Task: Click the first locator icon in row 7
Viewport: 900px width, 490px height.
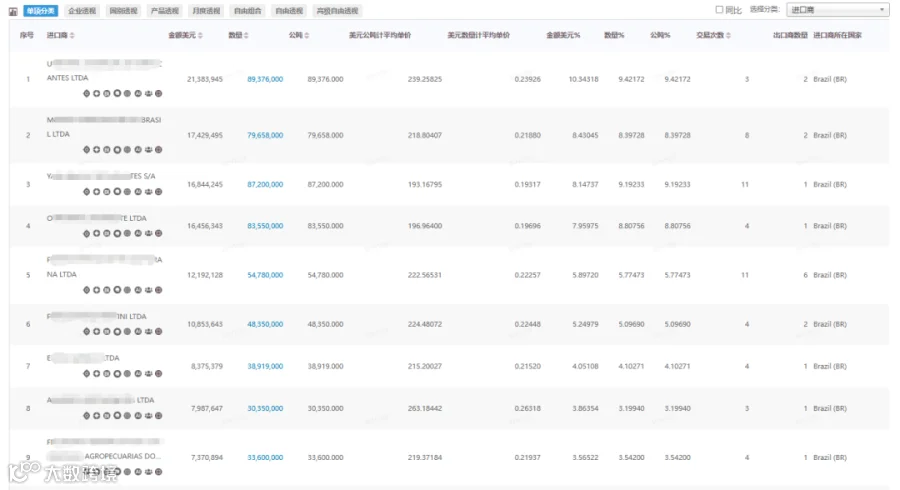Action: (x=87, y=374)
